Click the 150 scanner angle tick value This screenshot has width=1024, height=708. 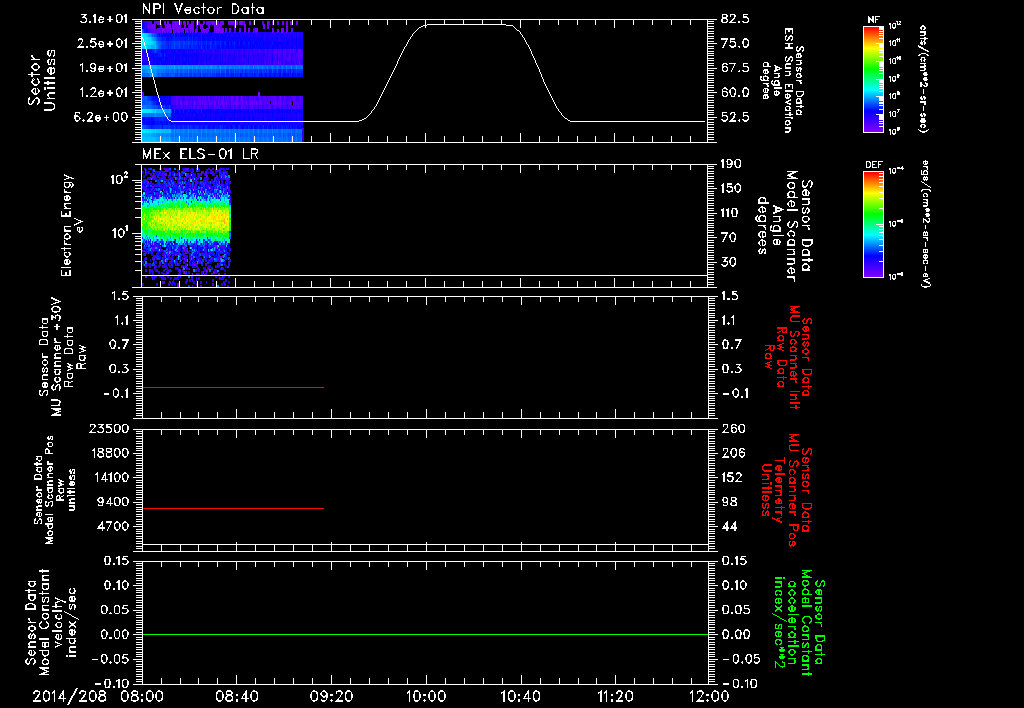(x=732, y=189)
